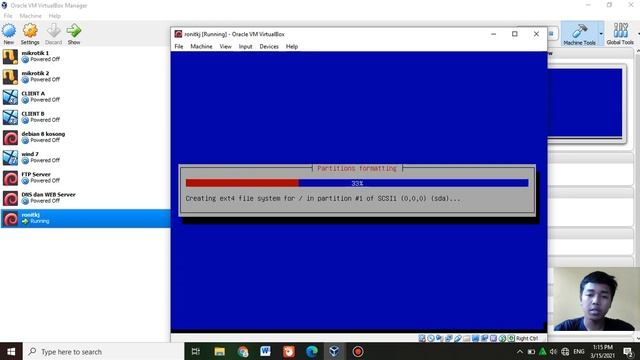Click the network globe tray icon
The height and width of the screenshot is (360, 640).
coord(565,351)
